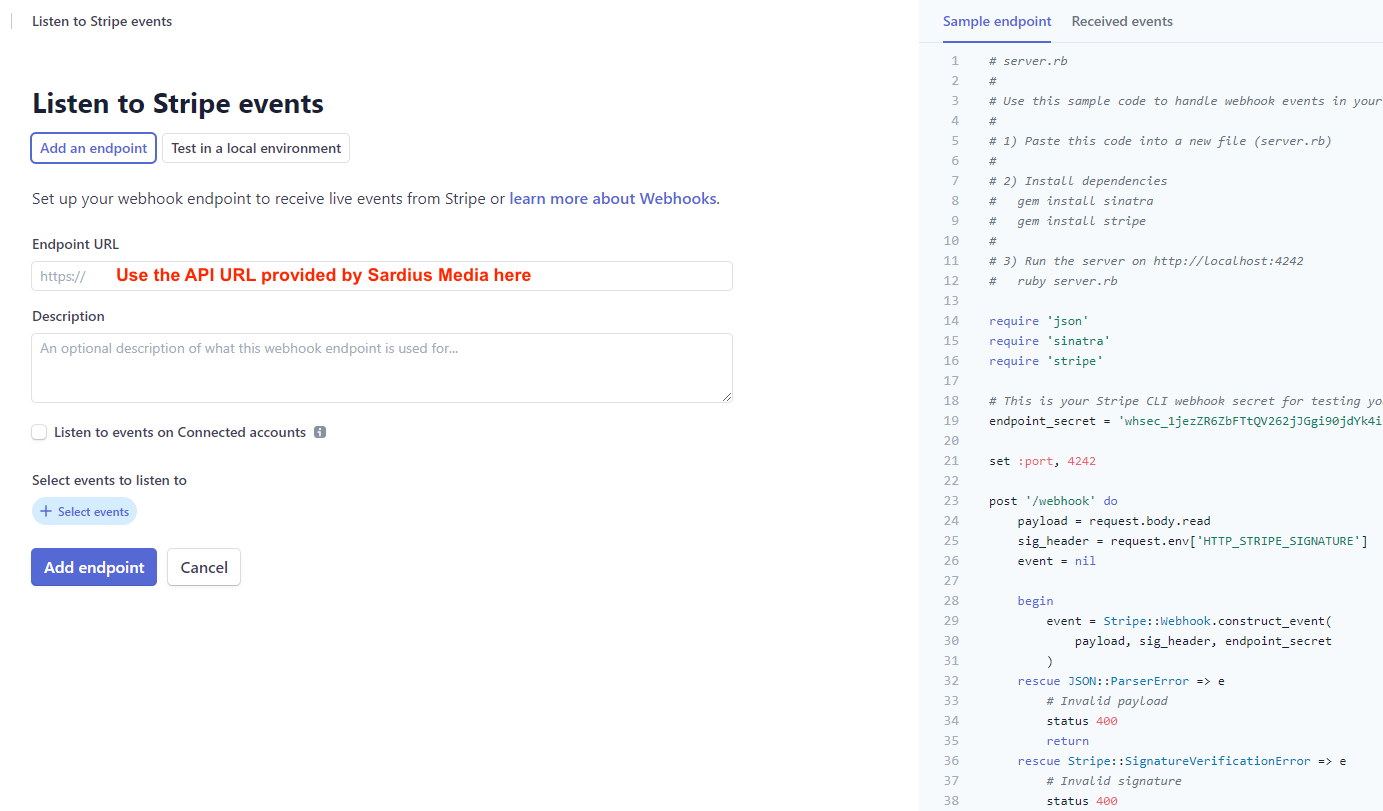Click the 'event = nil' code line
Viewport: 1383px width, 811px height.
[x=1057, y=561]
